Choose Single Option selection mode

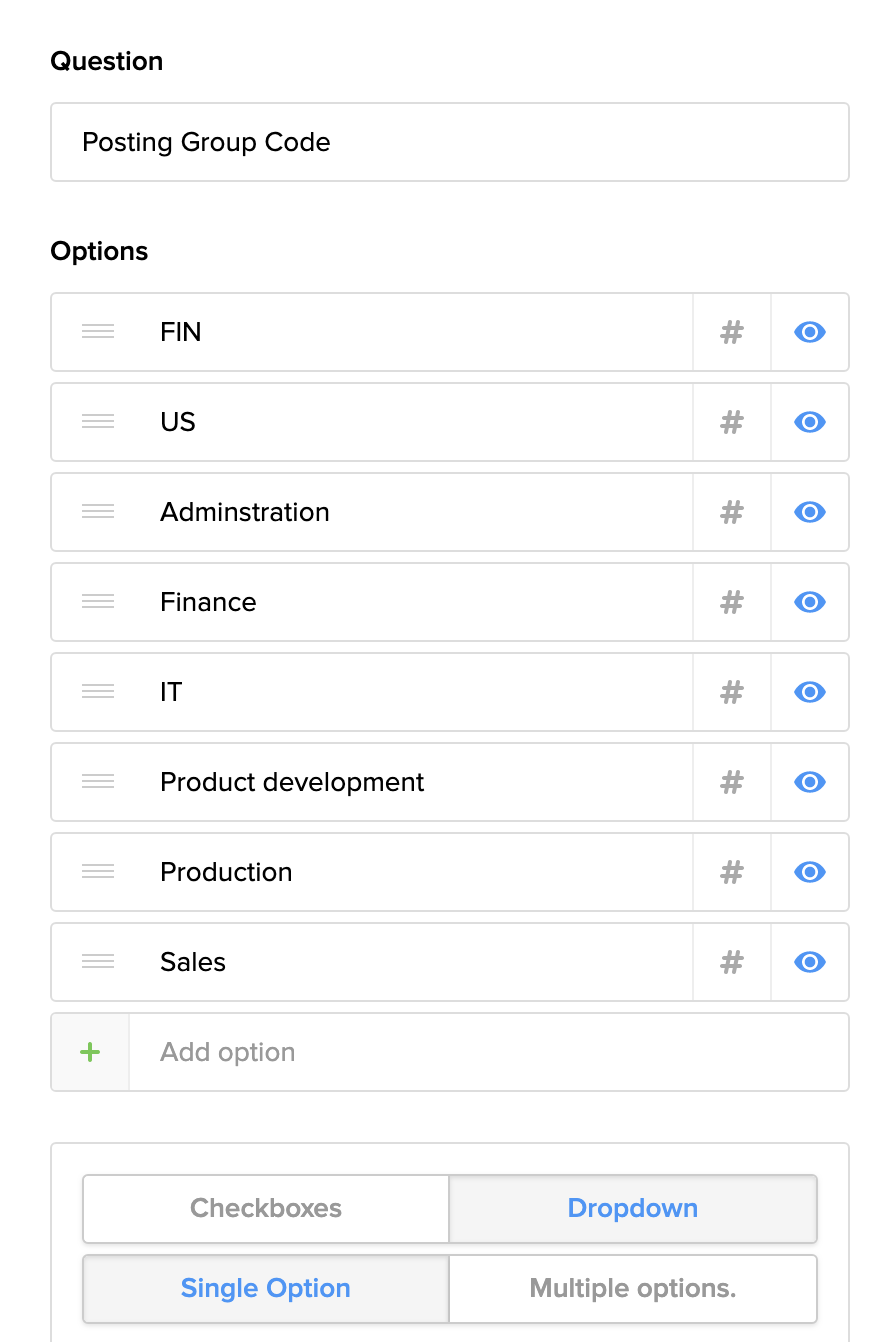[x=266, y=1288]
